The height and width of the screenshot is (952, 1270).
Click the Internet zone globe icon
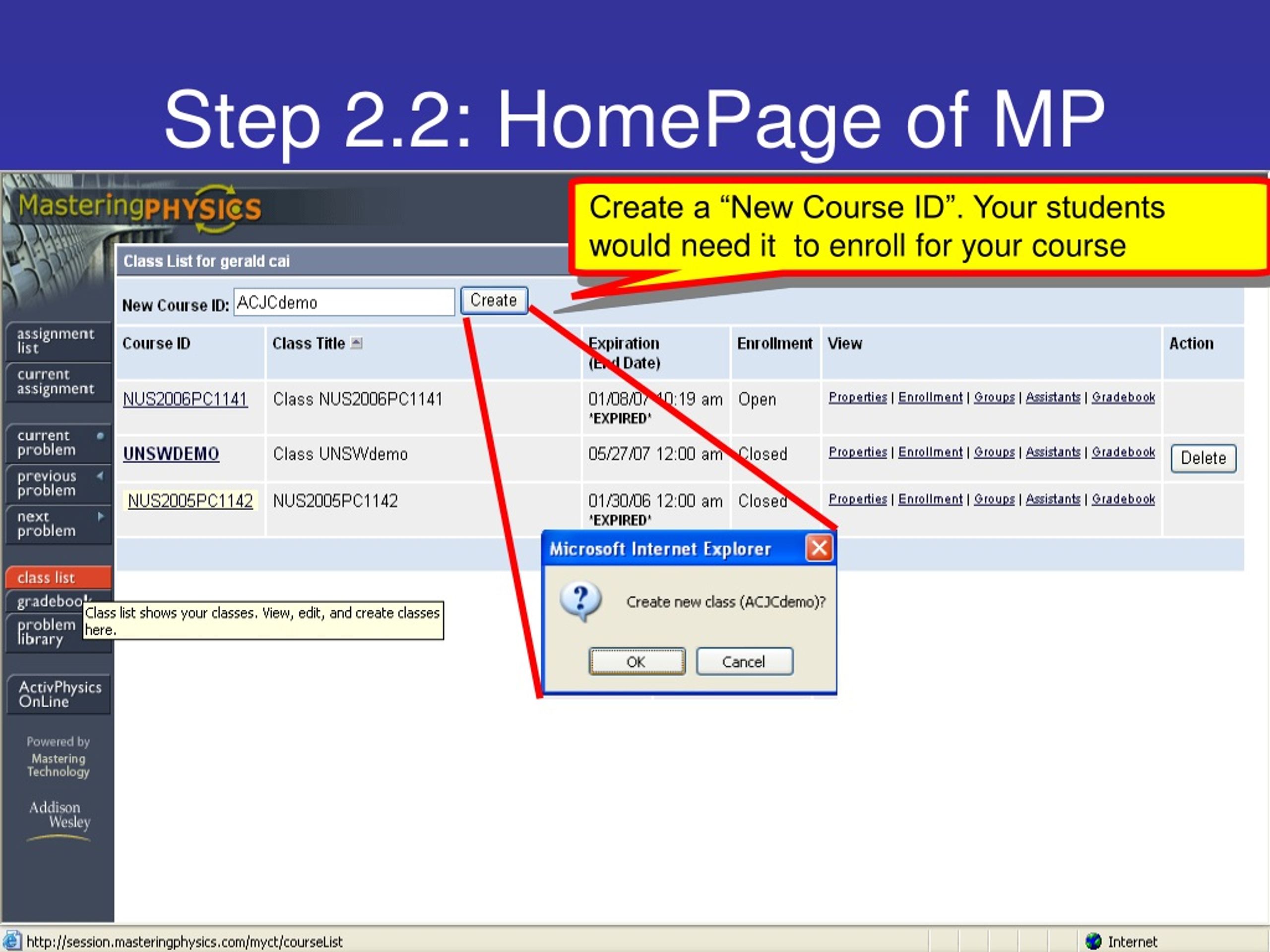[x=1094, y=941]
